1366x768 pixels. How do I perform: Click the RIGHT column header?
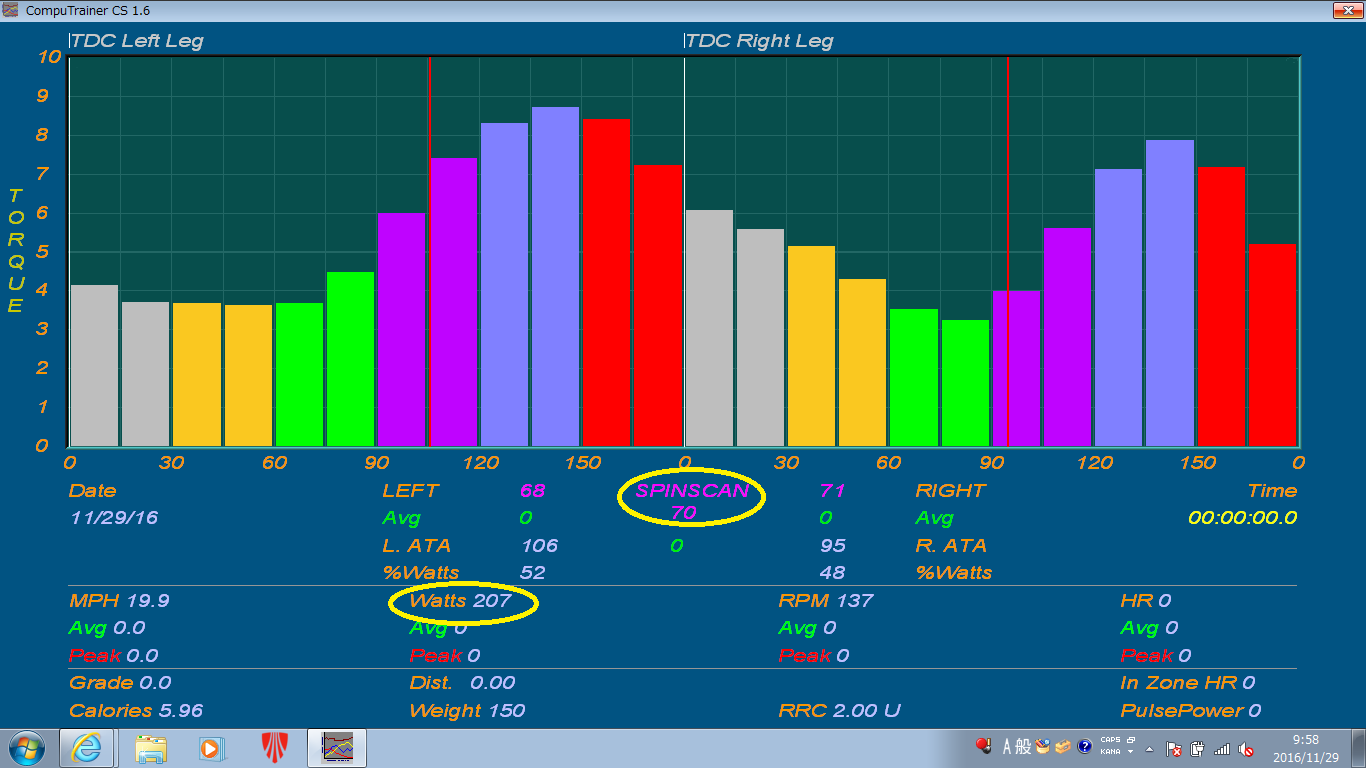[x=950, y=490]
